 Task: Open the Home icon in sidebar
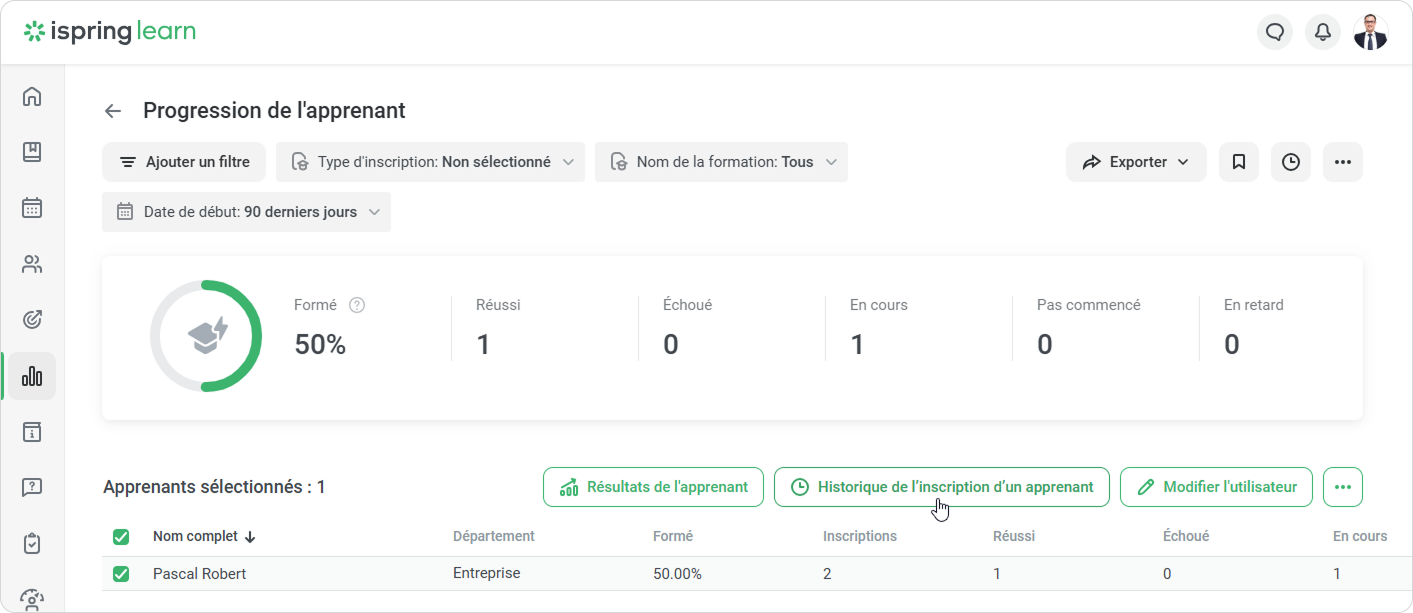click(x=32, y=96)
